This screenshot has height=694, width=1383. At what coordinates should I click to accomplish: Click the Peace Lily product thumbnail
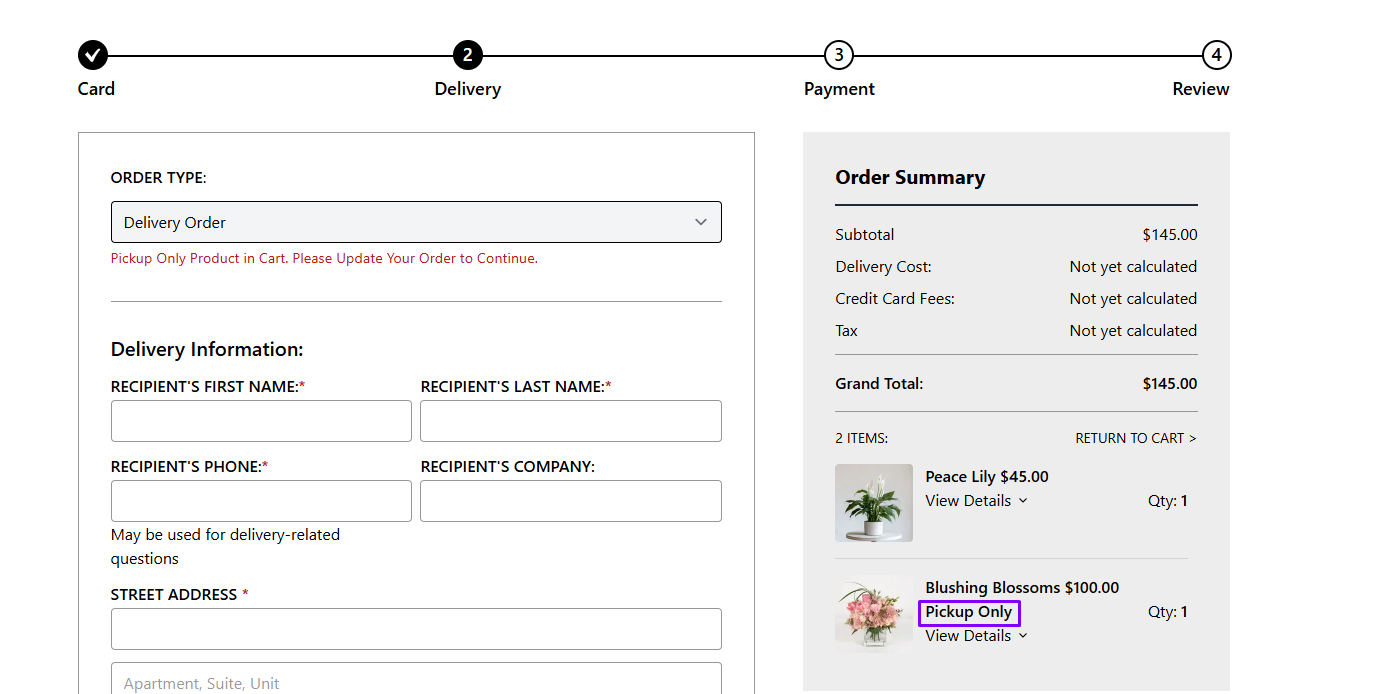[874, 503]
